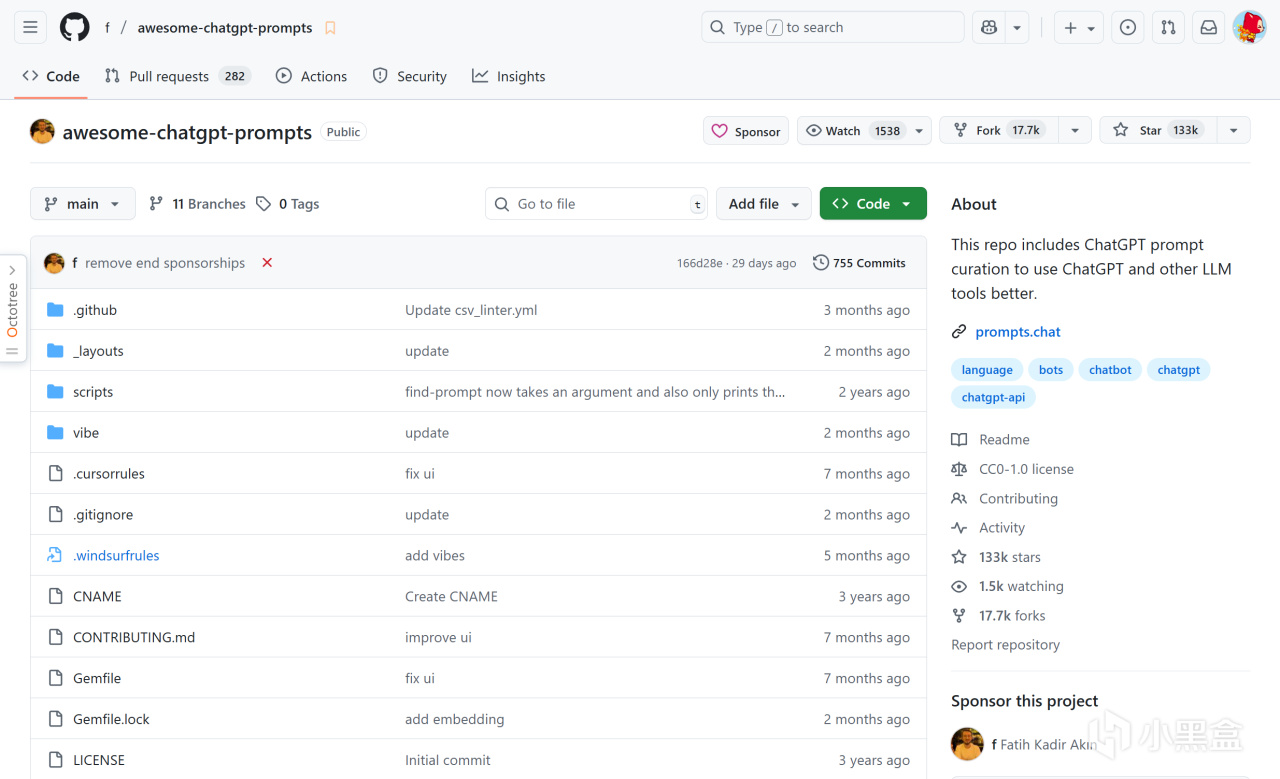Expand the Fork options dropdown arrow
The width and height of the screenshot is (1280, 779).
pos(1074,131)
